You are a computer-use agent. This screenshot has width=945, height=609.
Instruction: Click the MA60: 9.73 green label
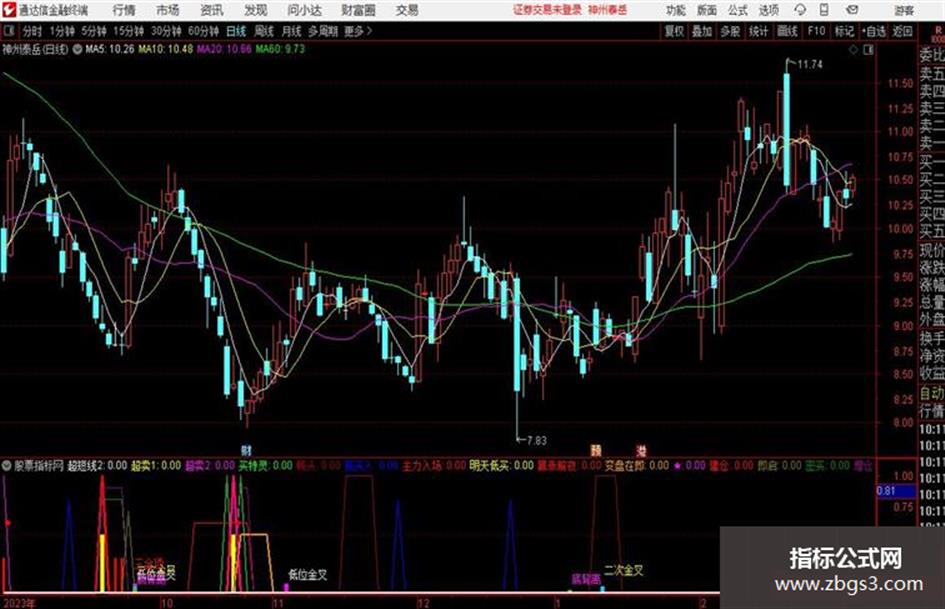pyautogui.click(x=280, y=49)
